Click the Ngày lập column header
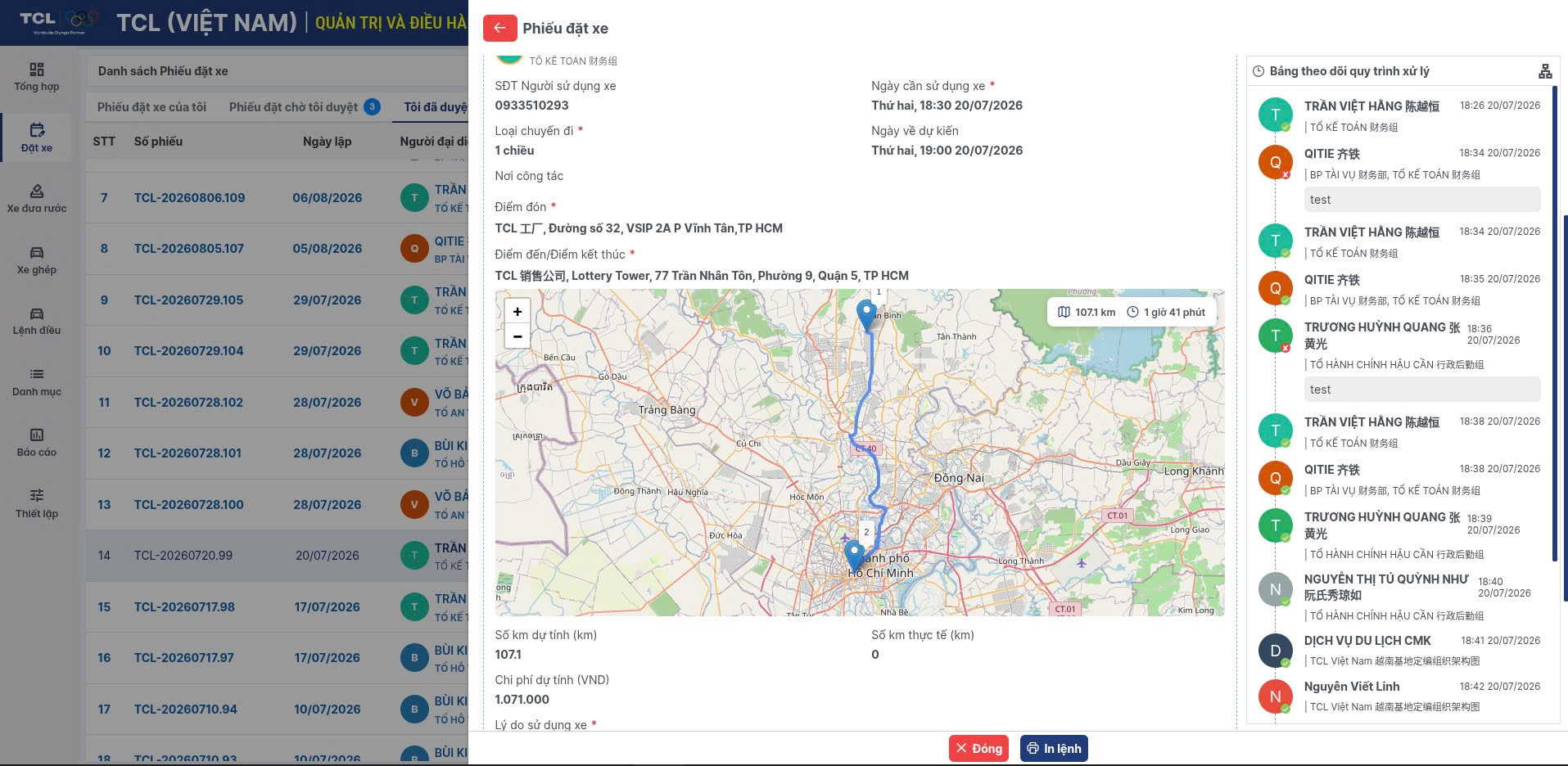Image resolution: width=1568 pixels, height=766 pixels. pyautogui.click(x=327, y=142)
